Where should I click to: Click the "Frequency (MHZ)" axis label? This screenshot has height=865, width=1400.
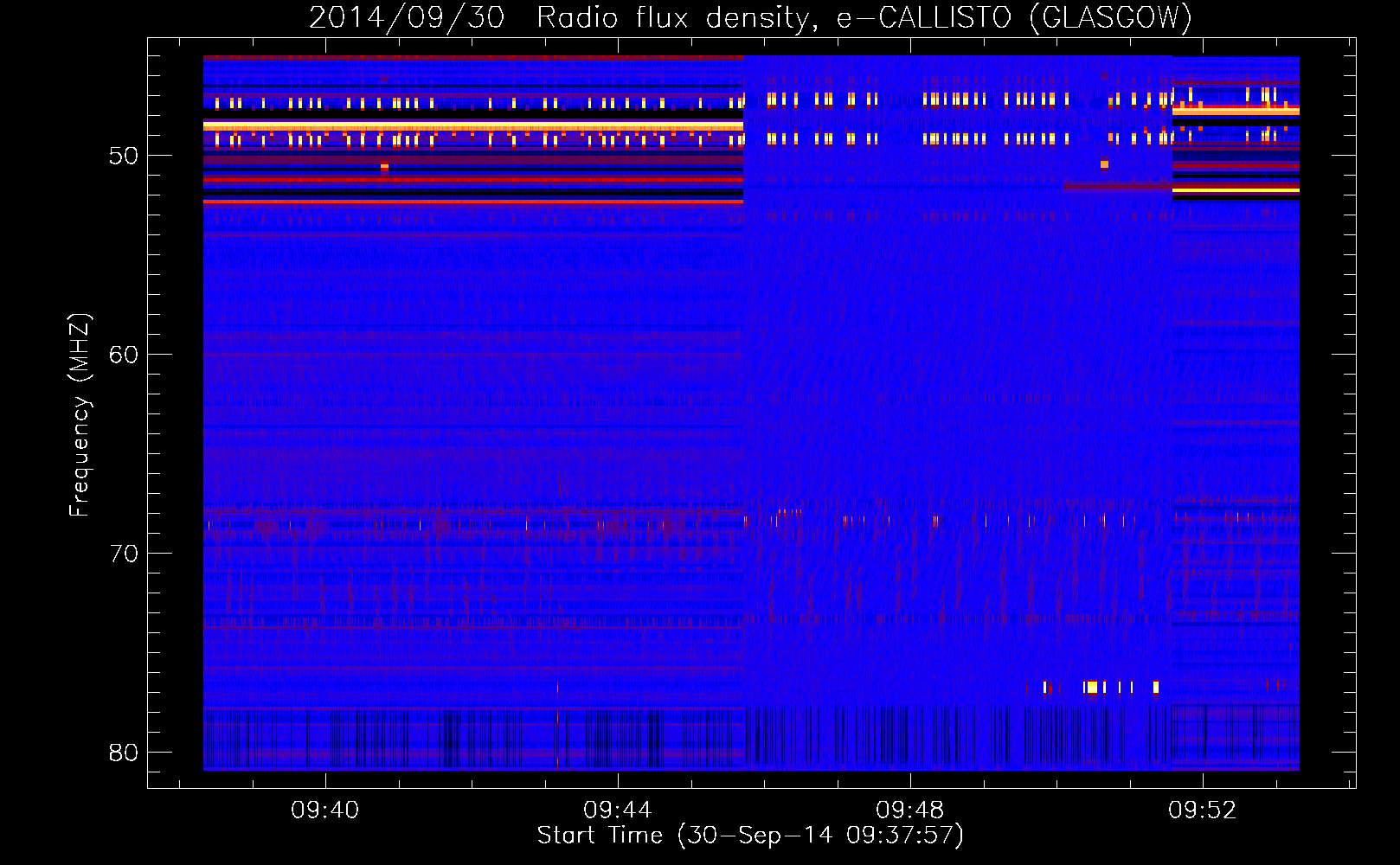tap(79, 415)
